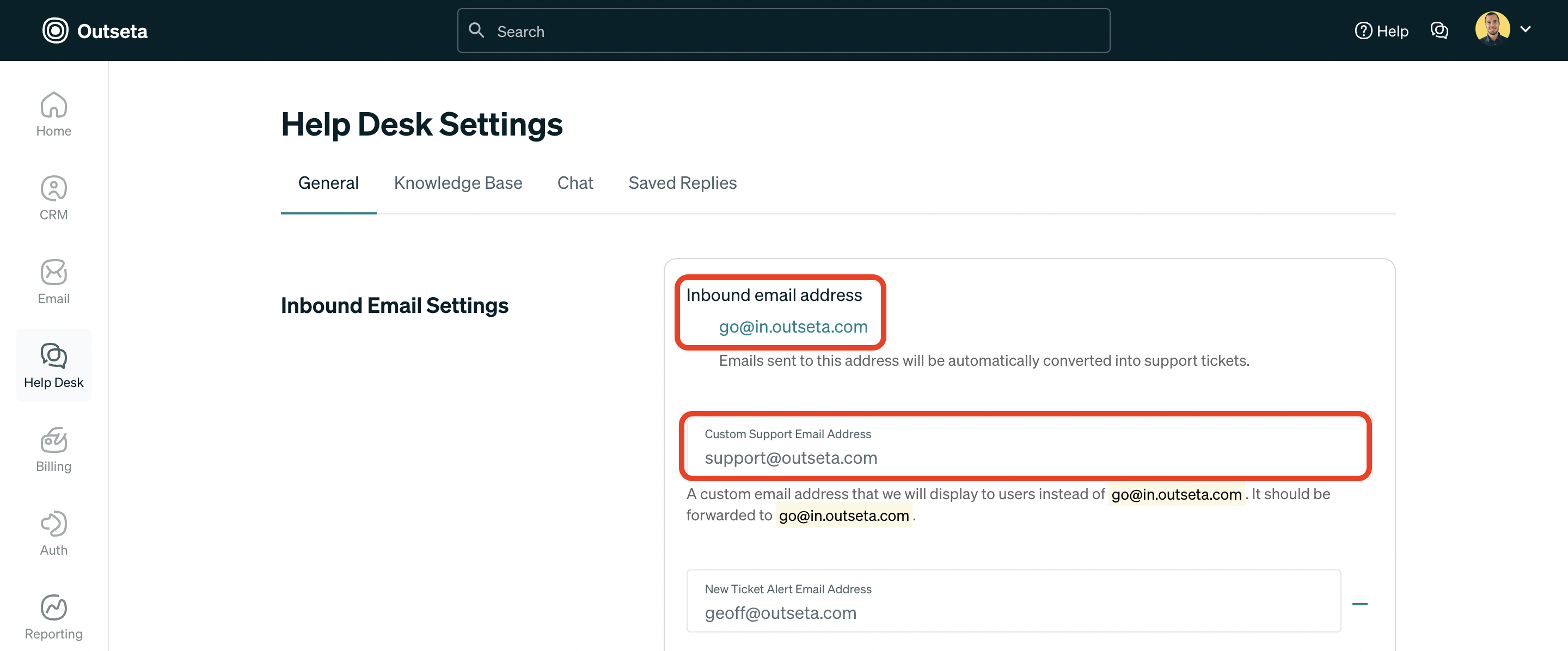This screenshot has width=1568, height=651.
Task: Click the Search bar at the top
Action: (x=783, y=30)
